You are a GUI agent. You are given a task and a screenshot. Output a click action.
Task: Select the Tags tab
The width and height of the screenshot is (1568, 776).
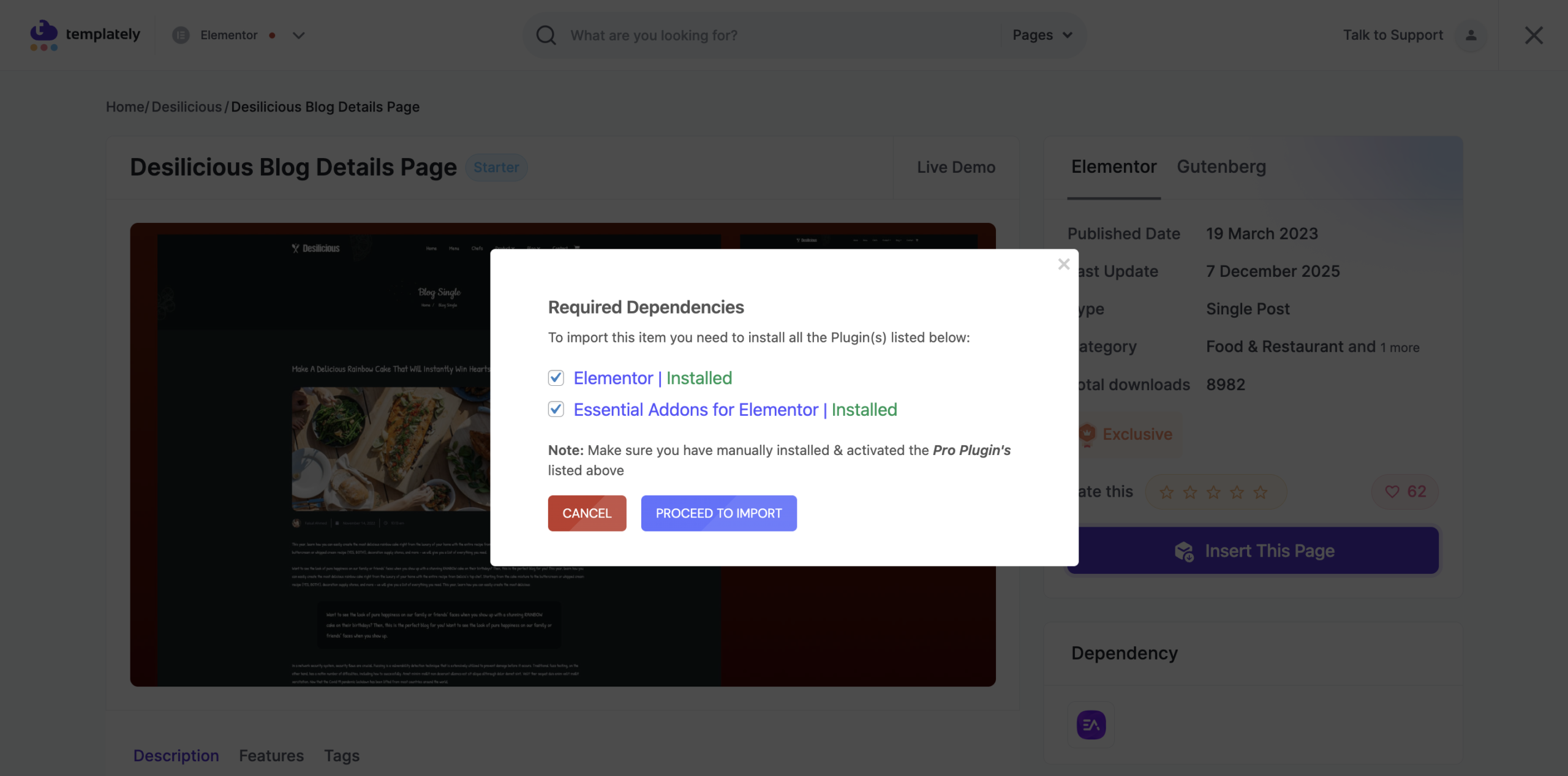[341, 755]
